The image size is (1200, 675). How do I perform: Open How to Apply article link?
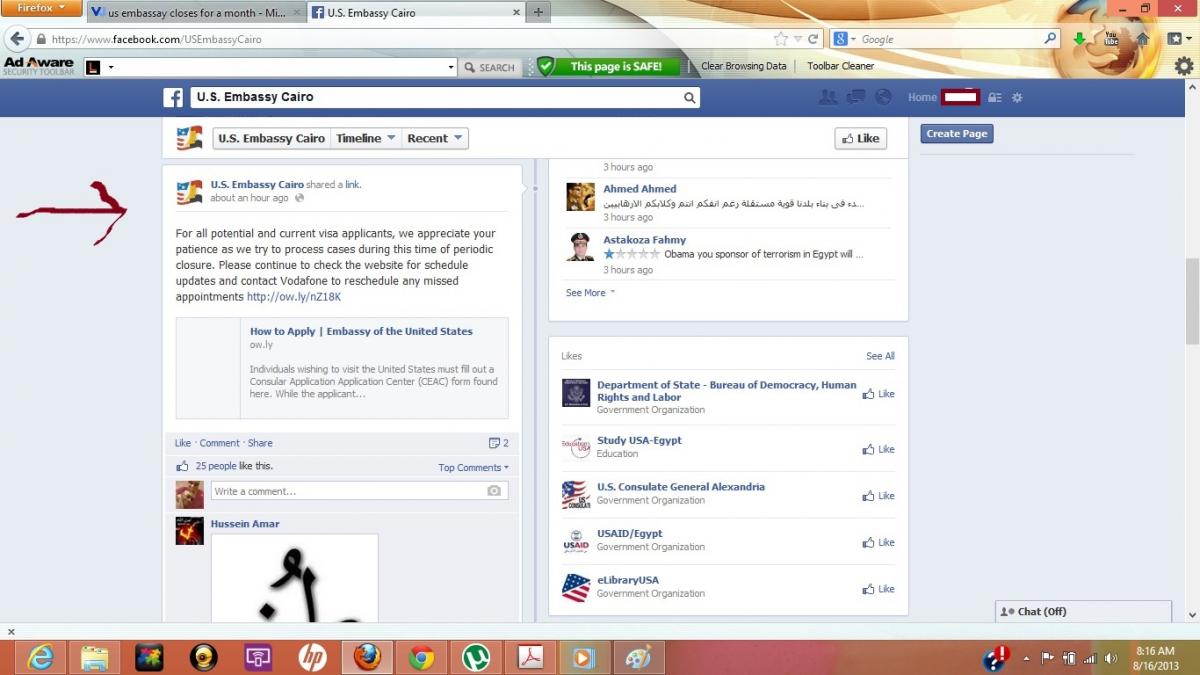coord(361,331)
